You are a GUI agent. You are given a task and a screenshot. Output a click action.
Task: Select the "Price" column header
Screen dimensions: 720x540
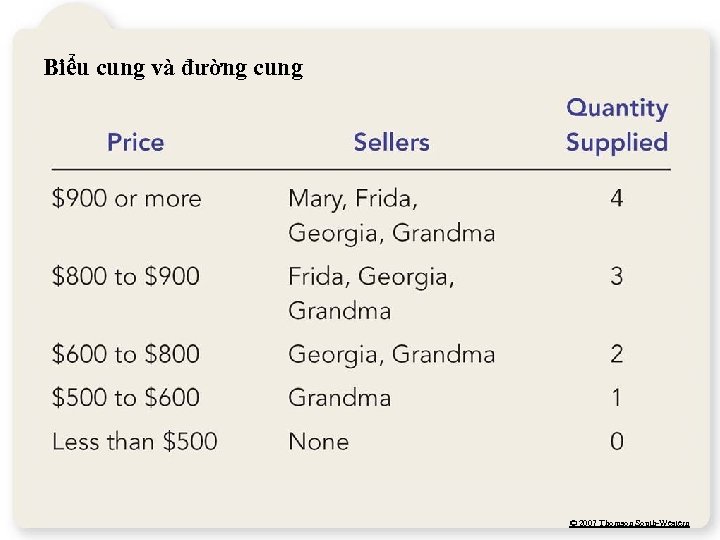click(135, 142)
